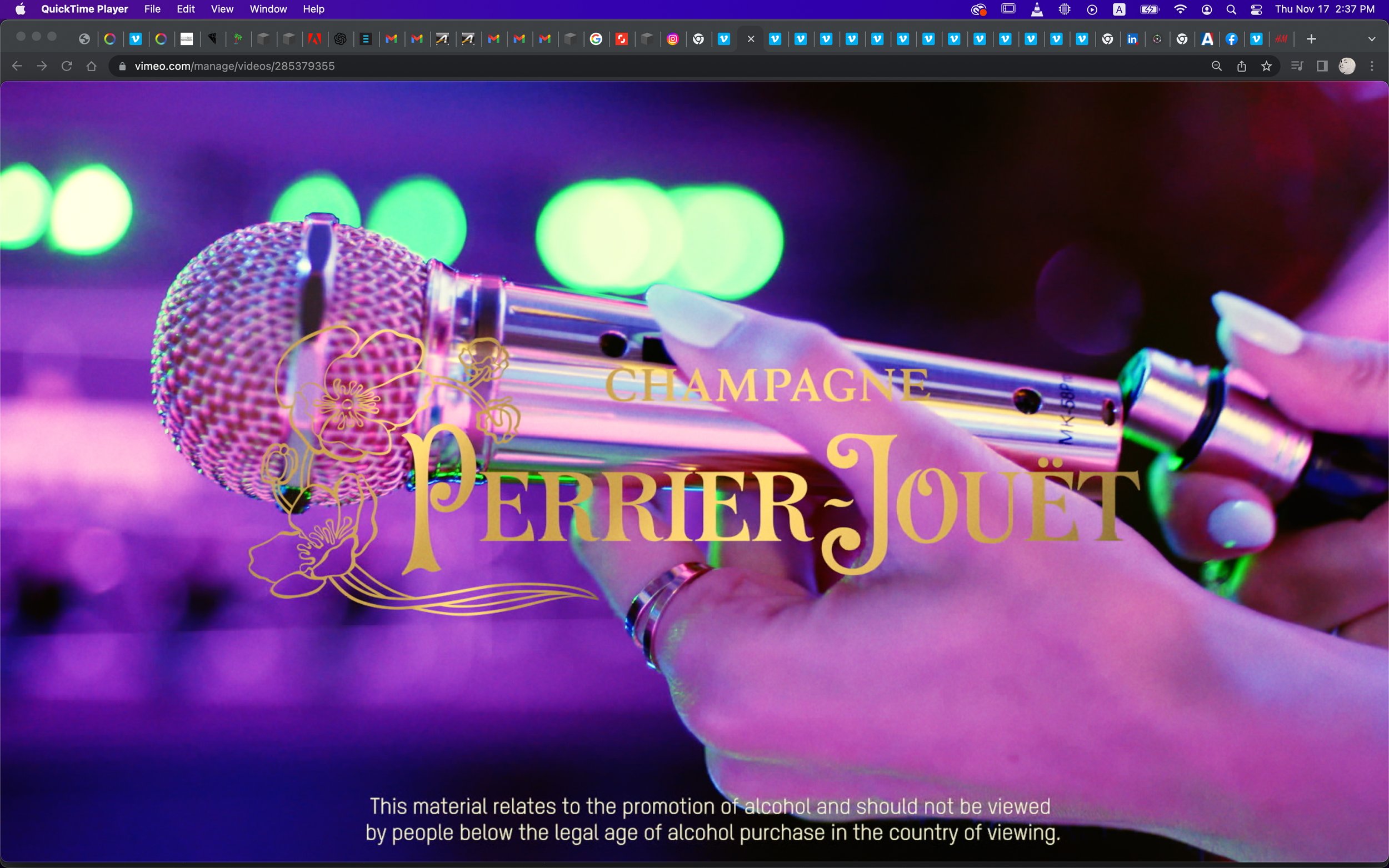Switch to the Instagram tab

pos(673,39)
